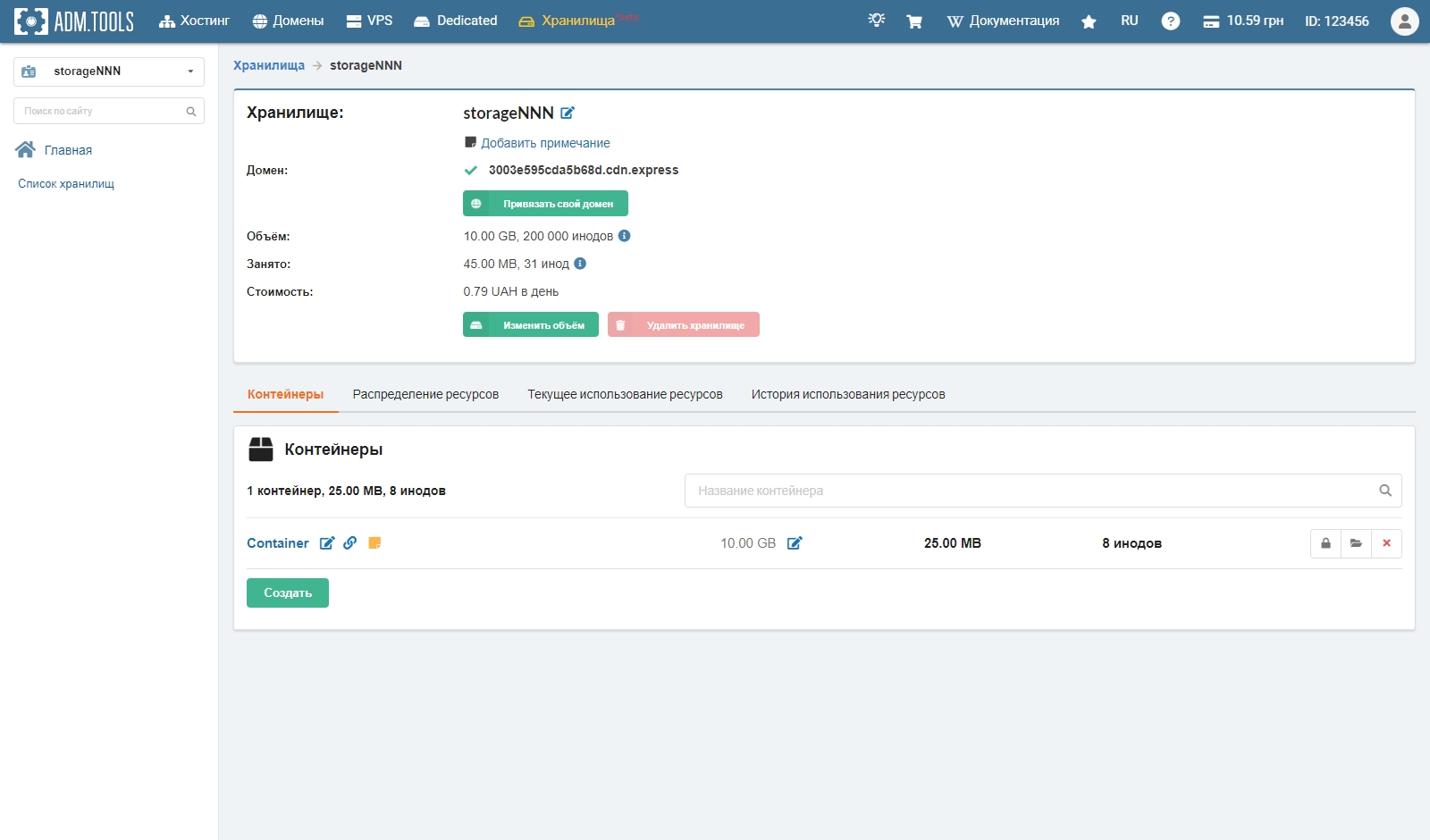Click the sidebar home icon
1430x840 pixels.
coord(26,149)
